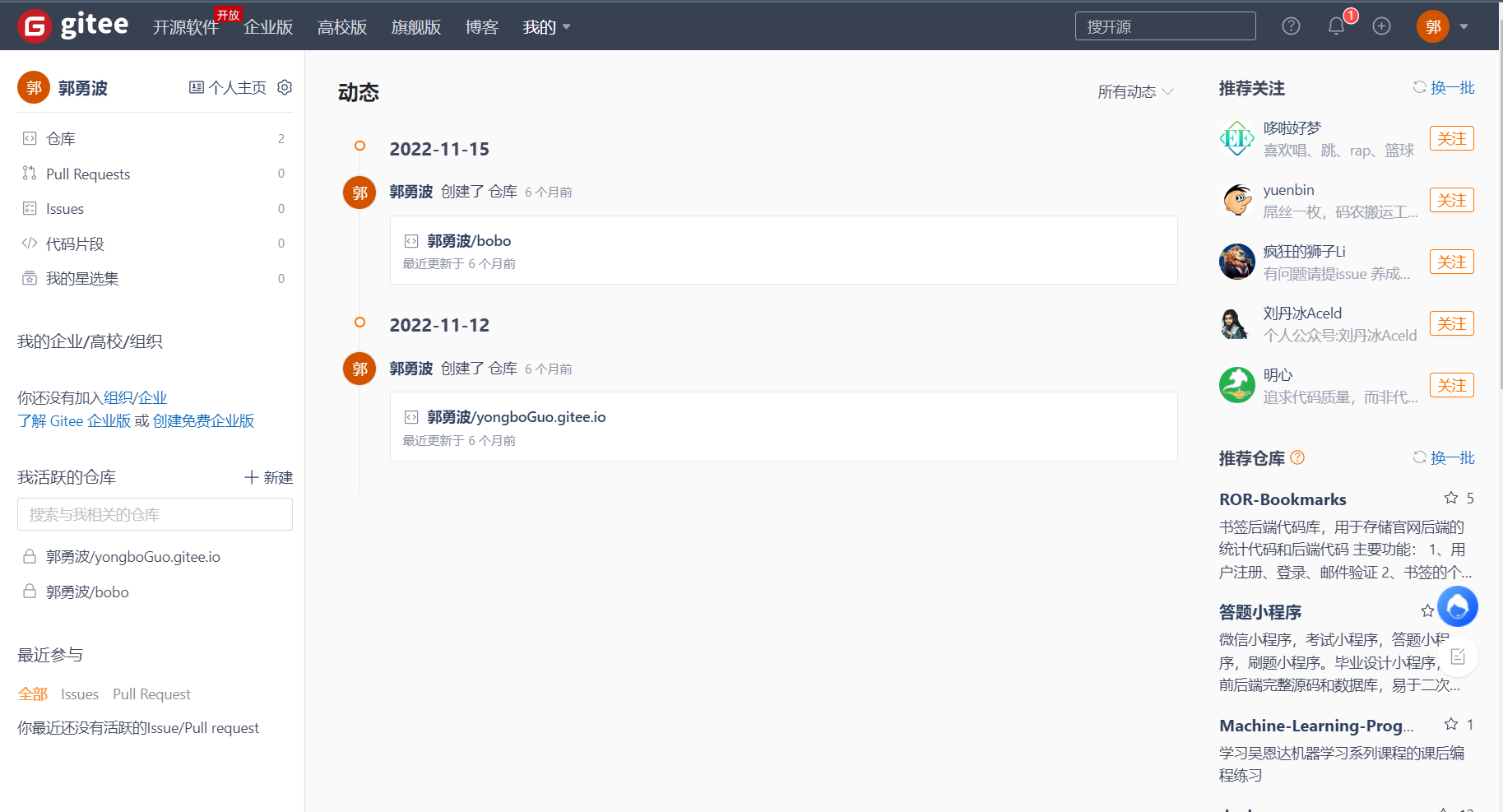Click the plus create icon in header
Screen dimensions: 1503x812
[x=1381, y=26]
